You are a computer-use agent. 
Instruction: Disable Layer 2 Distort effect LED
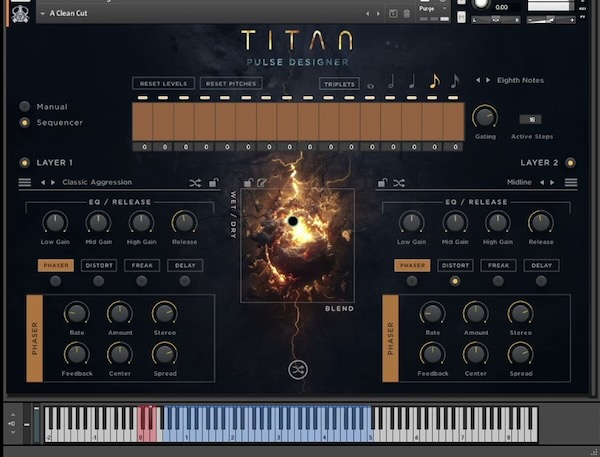455,281
